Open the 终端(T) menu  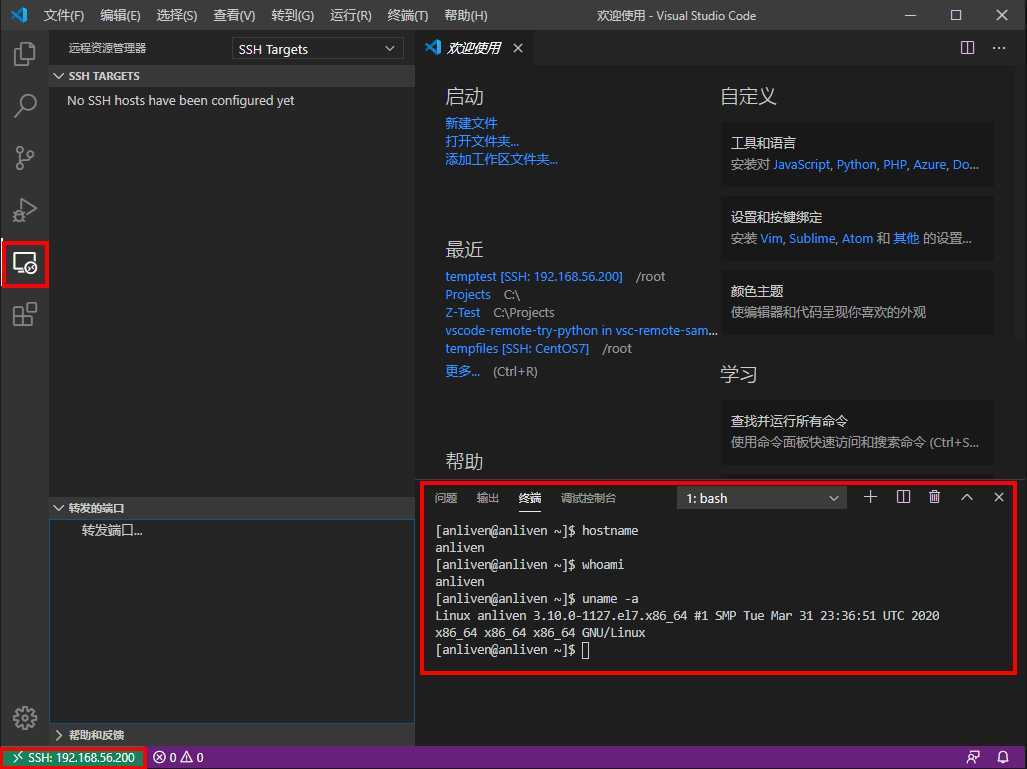click(x=407, y=15)
